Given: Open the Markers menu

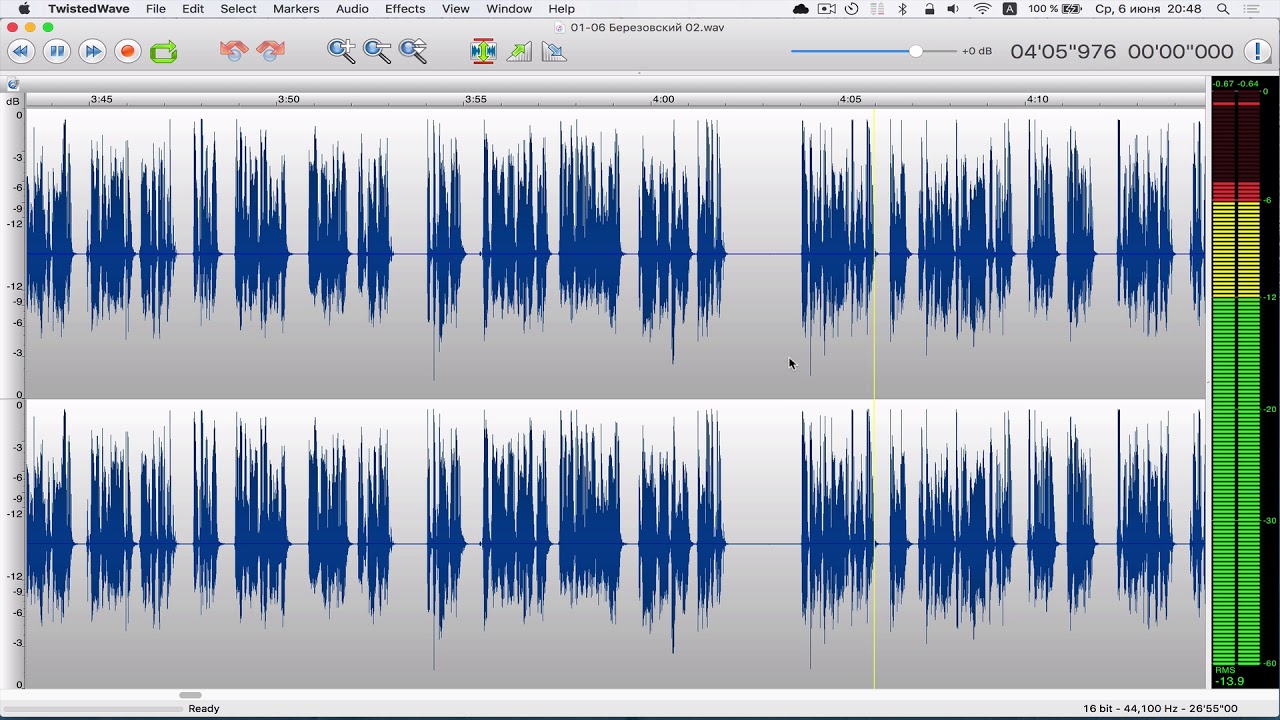Looking at the screenshot, I should [x=296, y=9].
